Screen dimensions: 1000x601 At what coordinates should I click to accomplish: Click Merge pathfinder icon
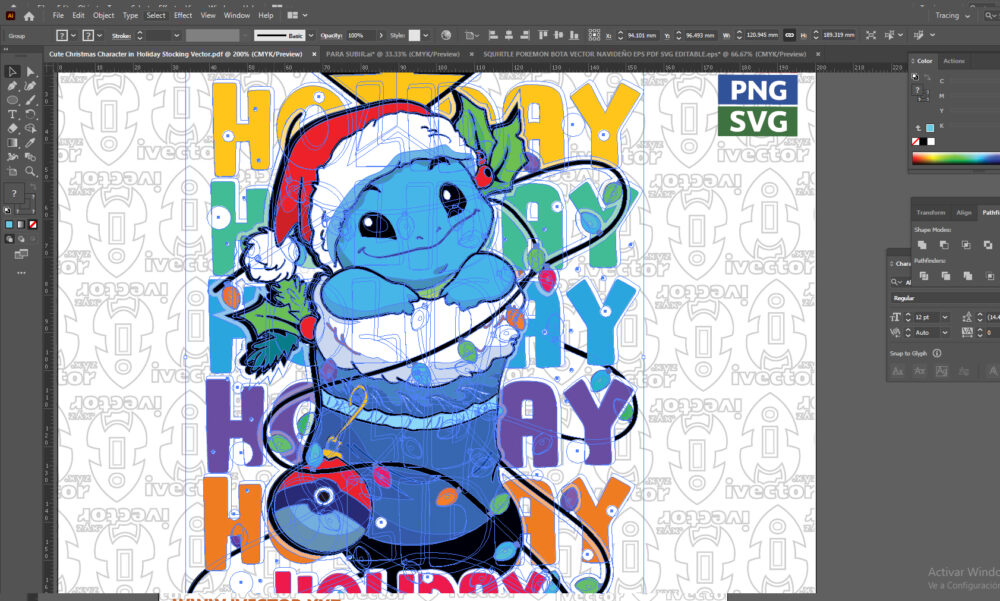coord(968,276)
